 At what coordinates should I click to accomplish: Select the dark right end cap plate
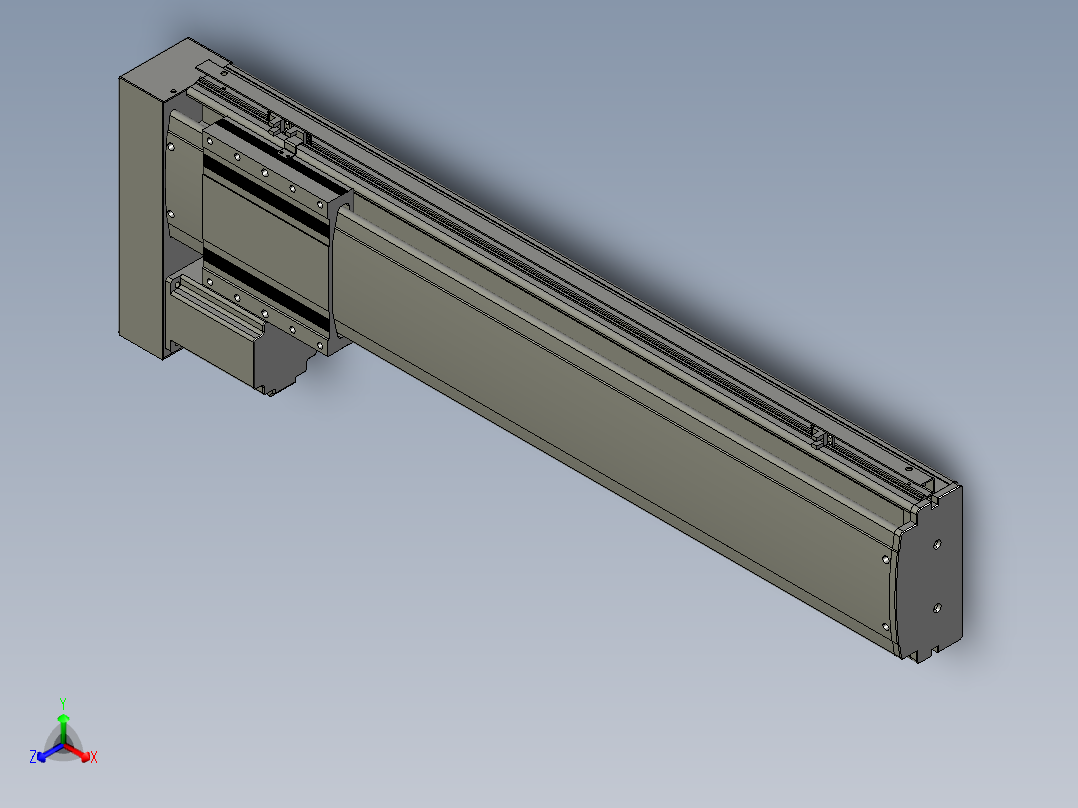(x=931, y=573)
